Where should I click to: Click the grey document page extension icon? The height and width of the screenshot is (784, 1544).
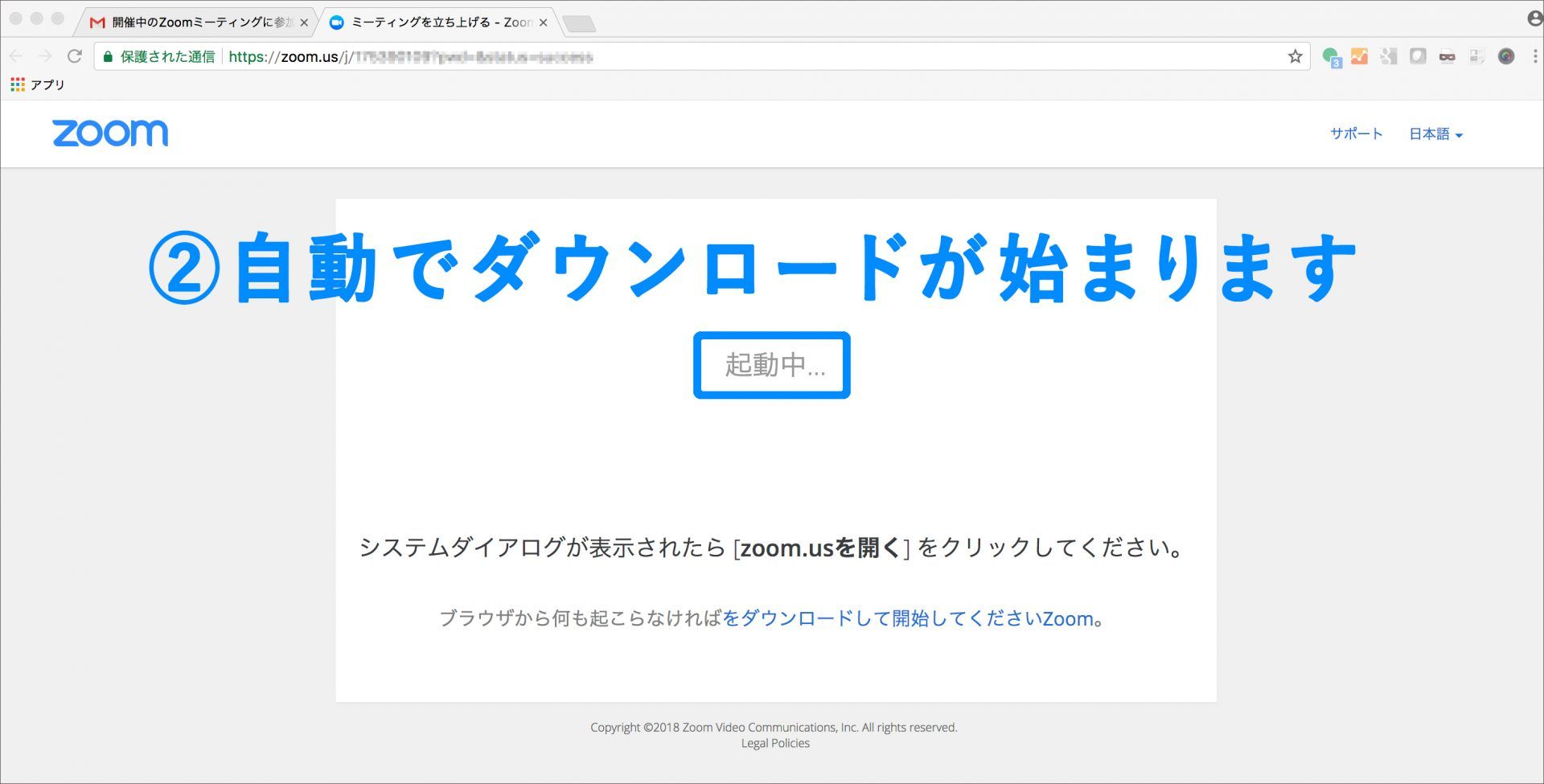pyautogui.click(x=1476, y=56)
